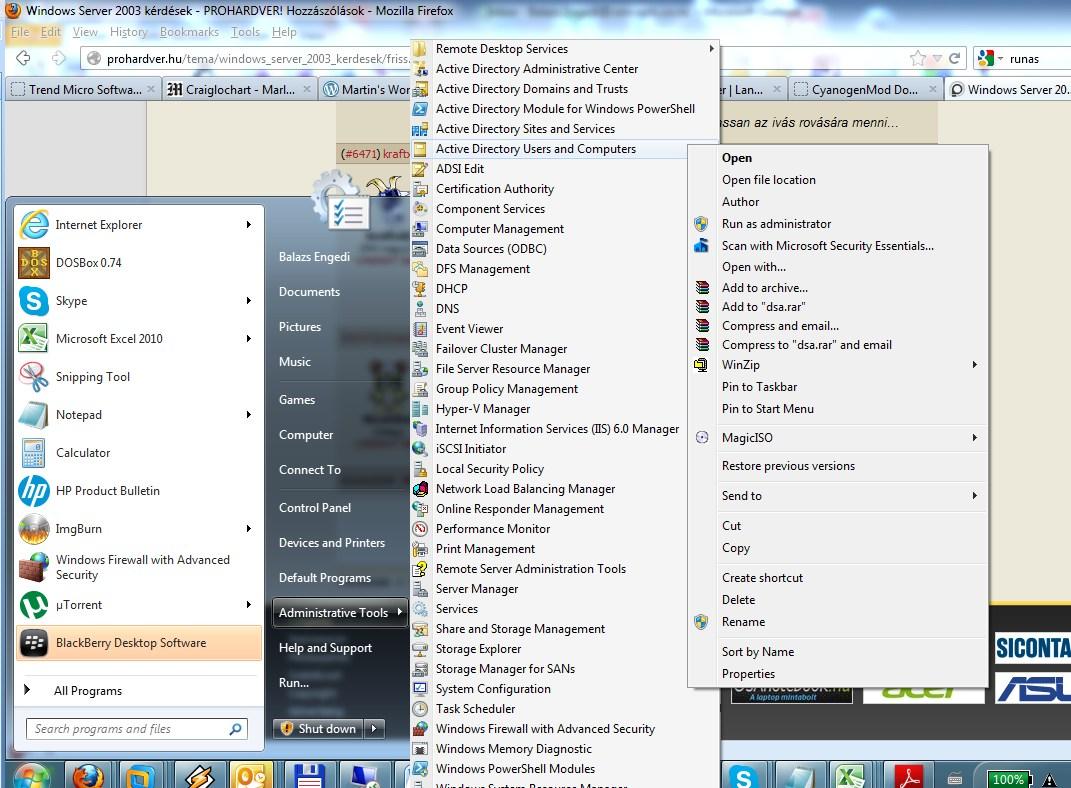The height and width of the screenshot is (788, 1071).
Task: Click the Hyper-V Manager icon
Action: point(420,409)
